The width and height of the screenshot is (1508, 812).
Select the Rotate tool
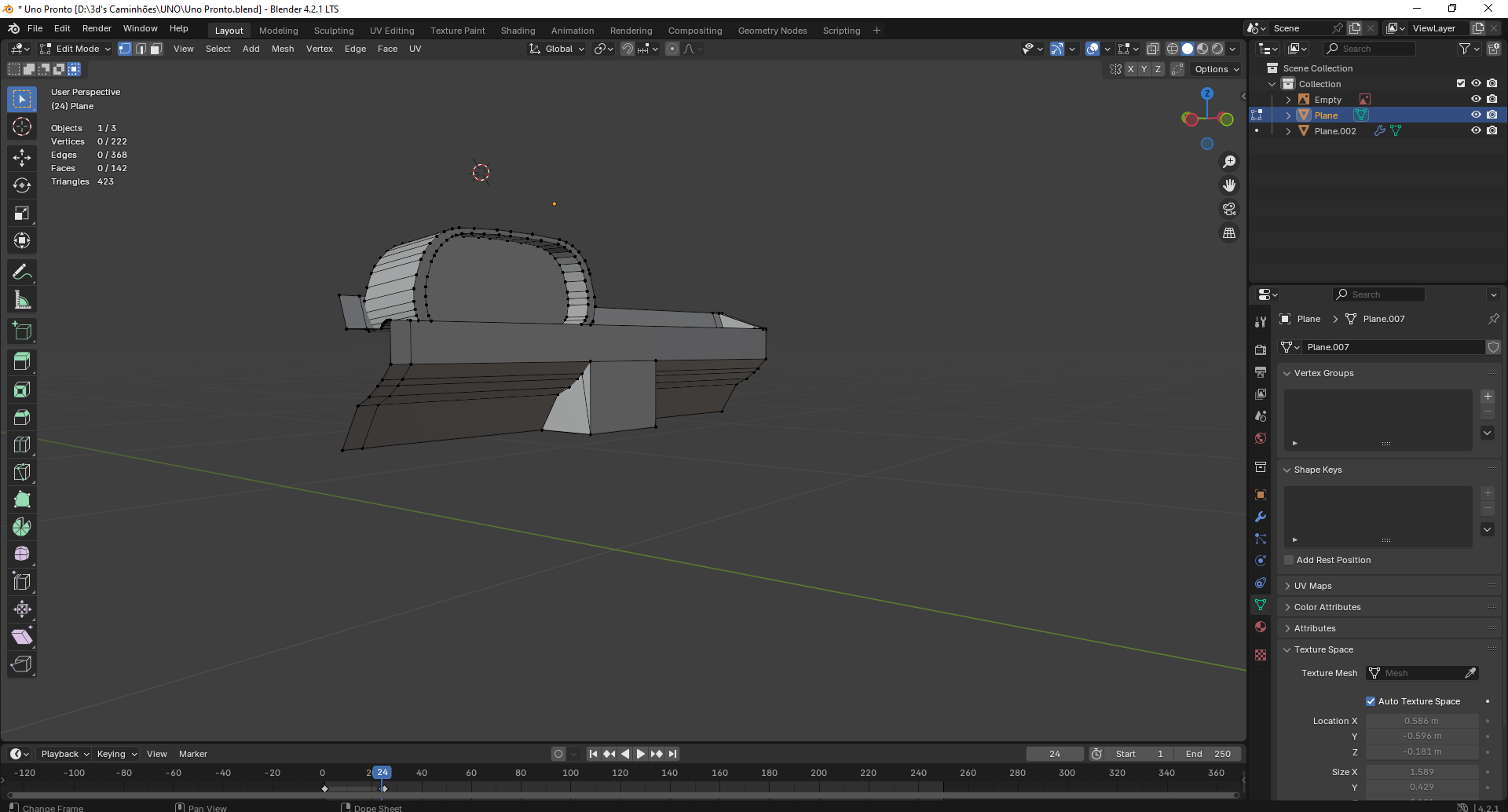22,185
